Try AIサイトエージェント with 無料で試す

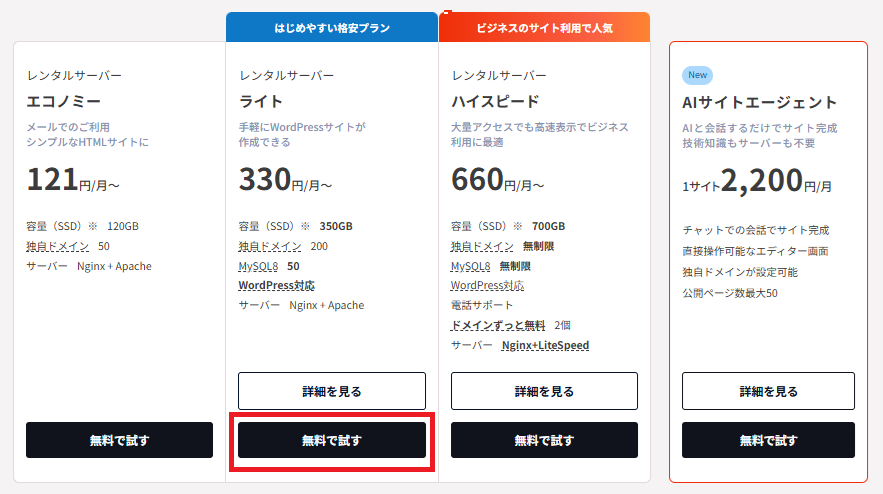click(x=768, y=440)
